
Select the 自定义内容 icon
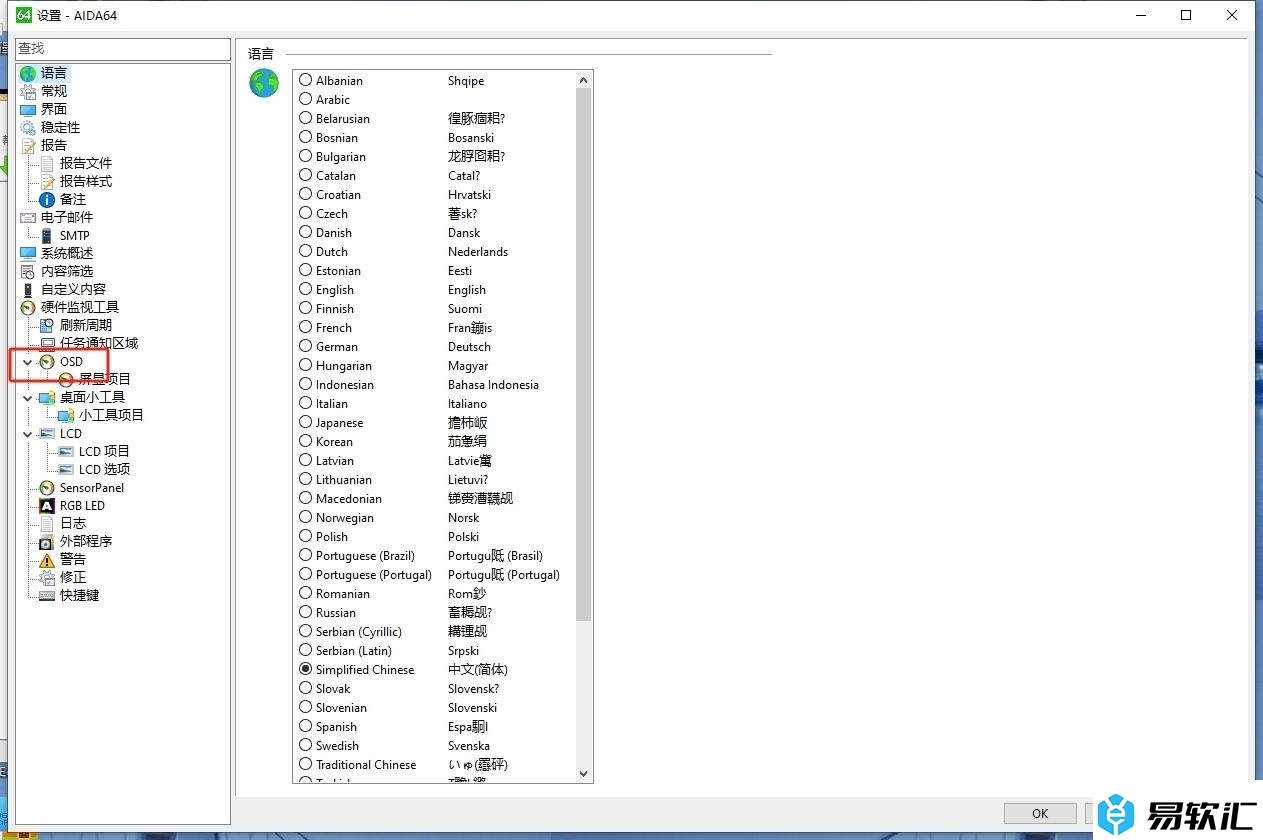point(28,289)
